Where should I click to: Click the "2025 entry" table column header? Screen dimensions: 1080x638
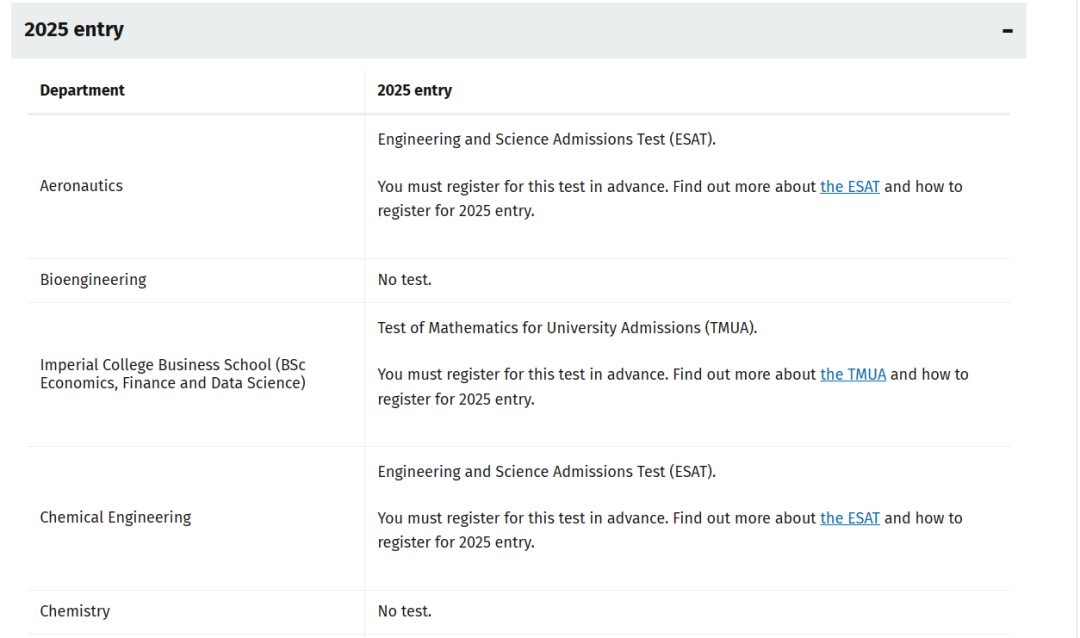(414, 90)
